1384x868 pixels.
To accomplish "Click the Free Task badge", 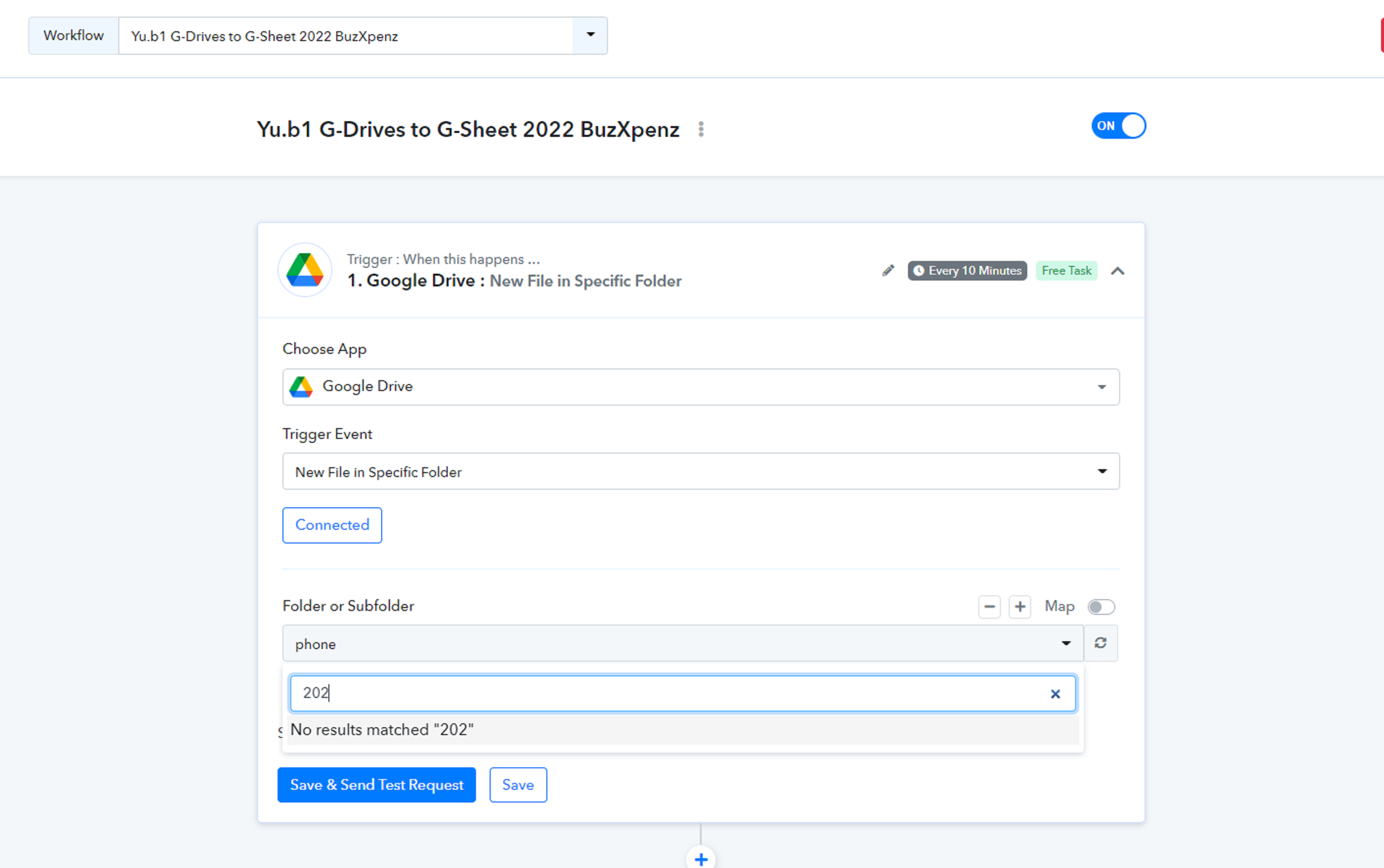I will [x=1066, y=270].
